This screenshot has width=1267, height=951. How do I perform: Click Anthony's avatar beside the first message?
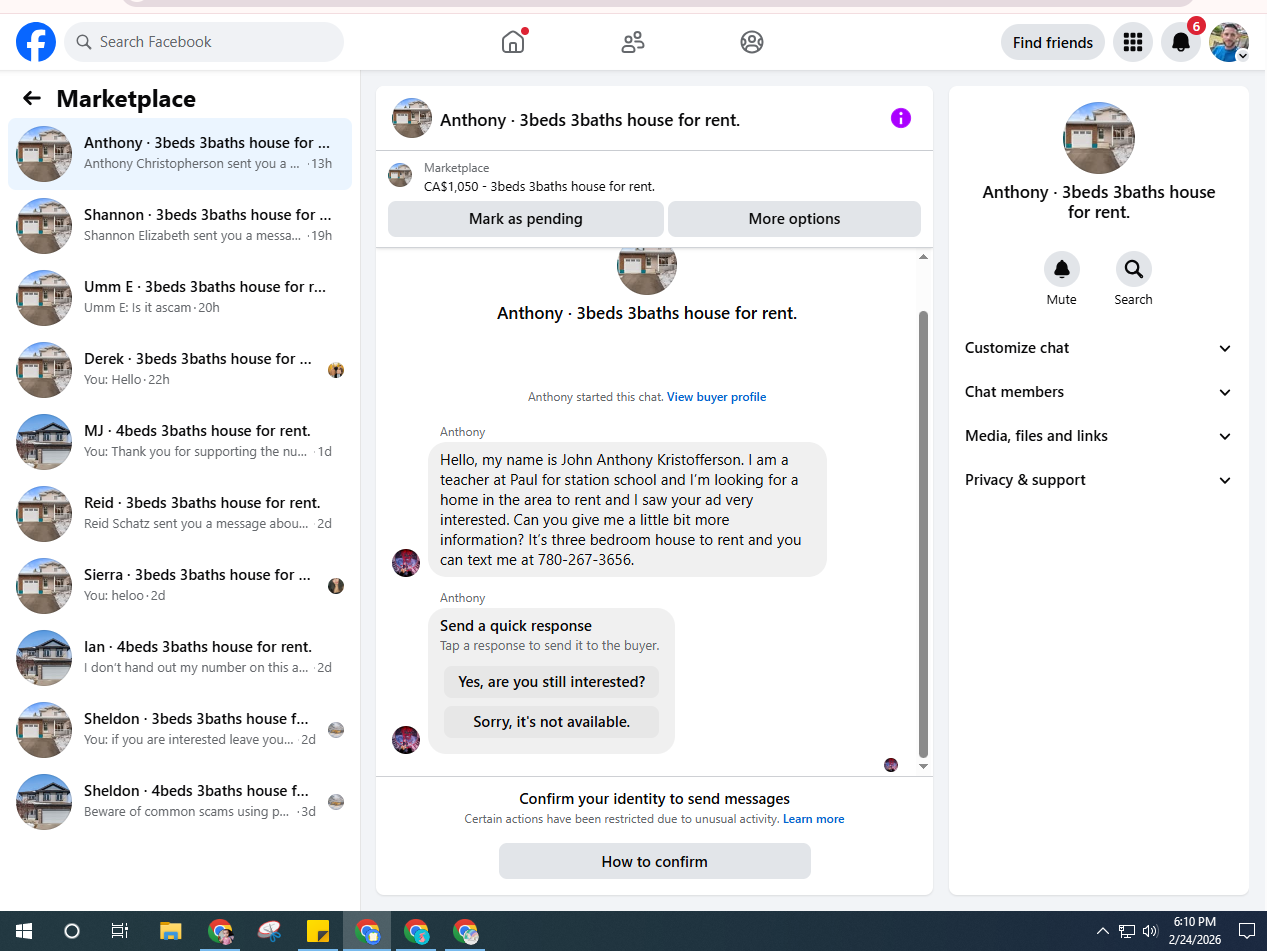pos(406,562)
